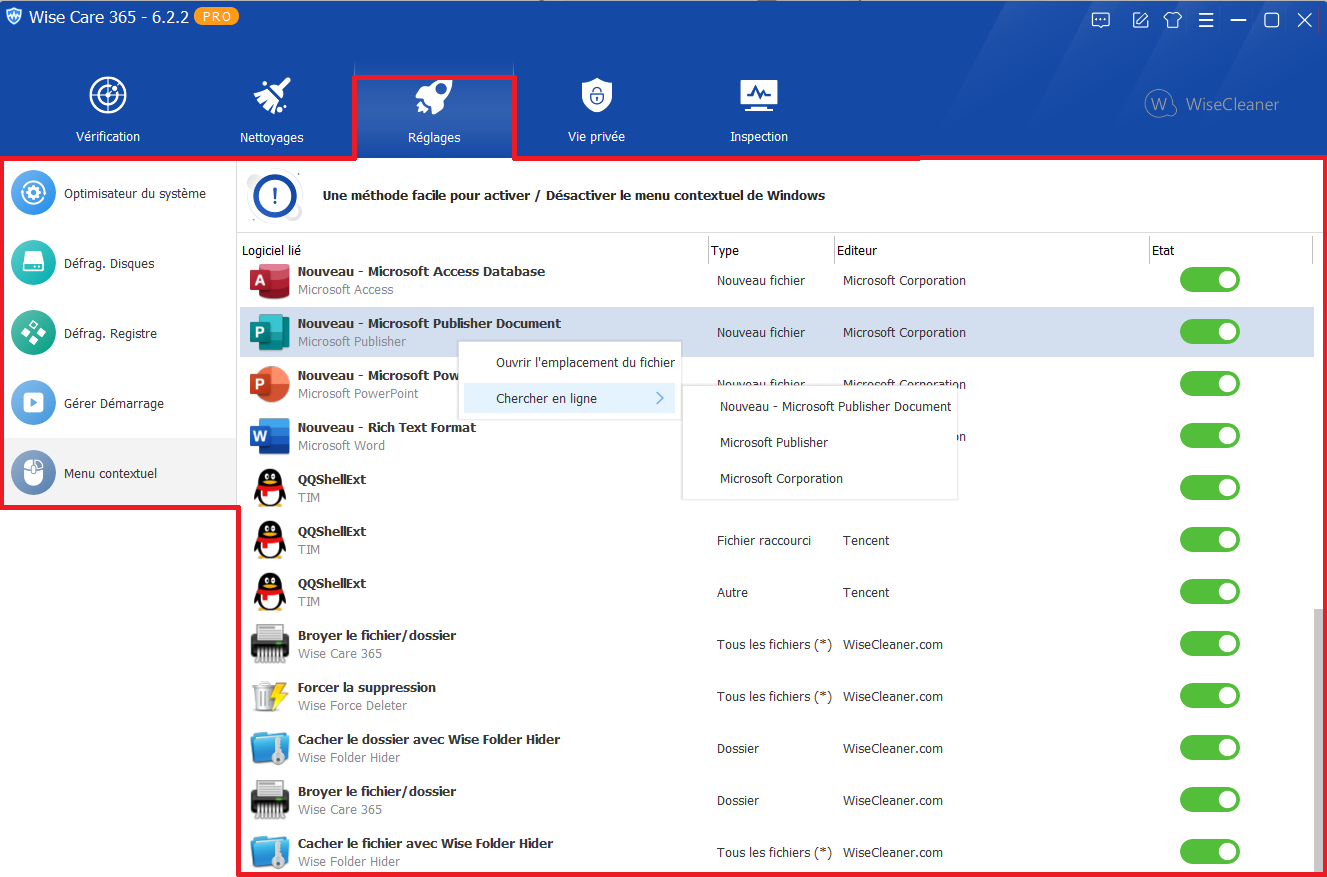
Task: Open the feedback chat icon in title bar
Action: point(1101,20)
